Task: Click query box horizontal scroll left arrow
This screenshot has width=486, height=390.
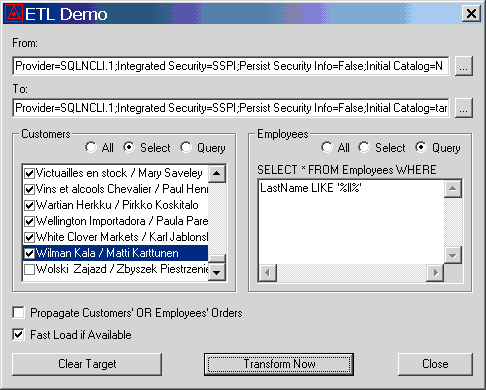Action: coord(268,273)
